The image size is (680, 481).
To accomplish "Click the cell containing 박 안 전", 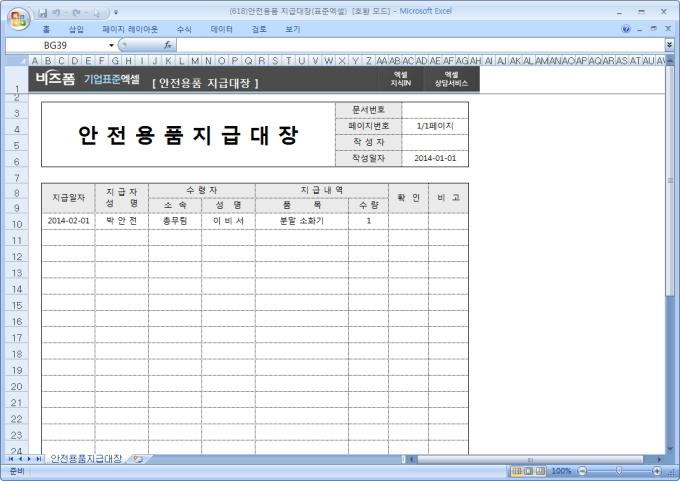I will coord(122,221).
